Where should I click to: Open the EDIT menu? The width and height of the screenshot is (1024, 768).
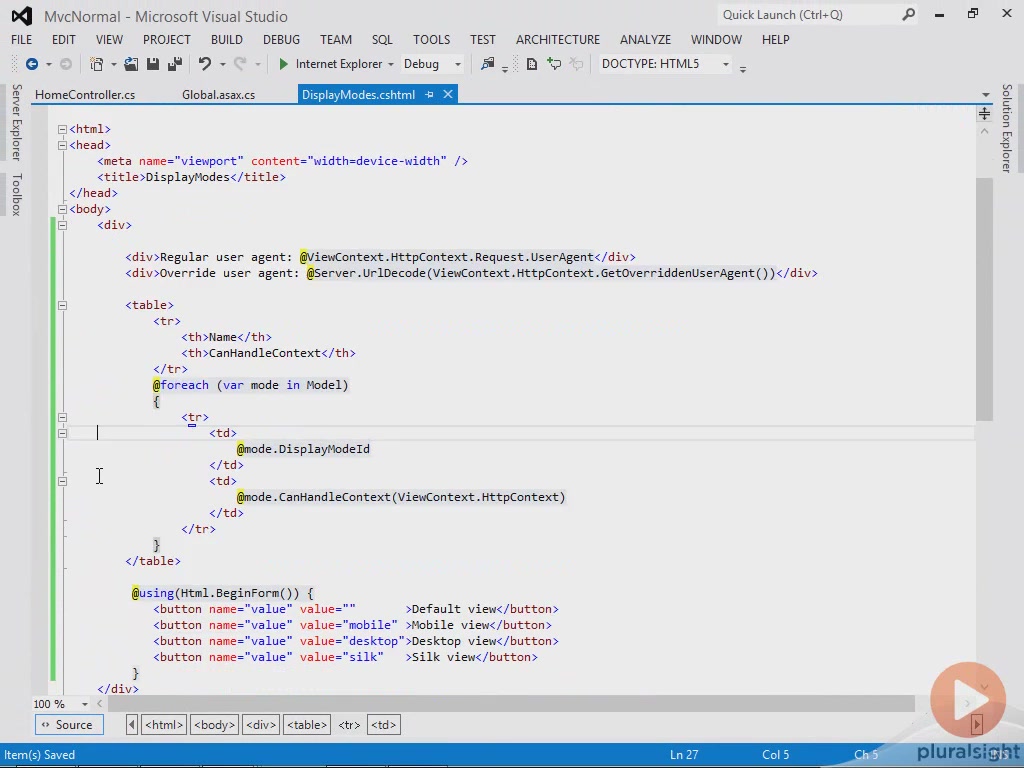[63, 40]
